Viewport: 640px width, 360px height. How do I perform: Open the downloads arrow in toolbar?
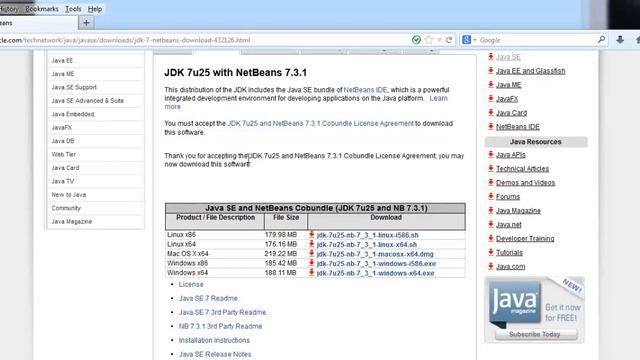coord(620,40)
